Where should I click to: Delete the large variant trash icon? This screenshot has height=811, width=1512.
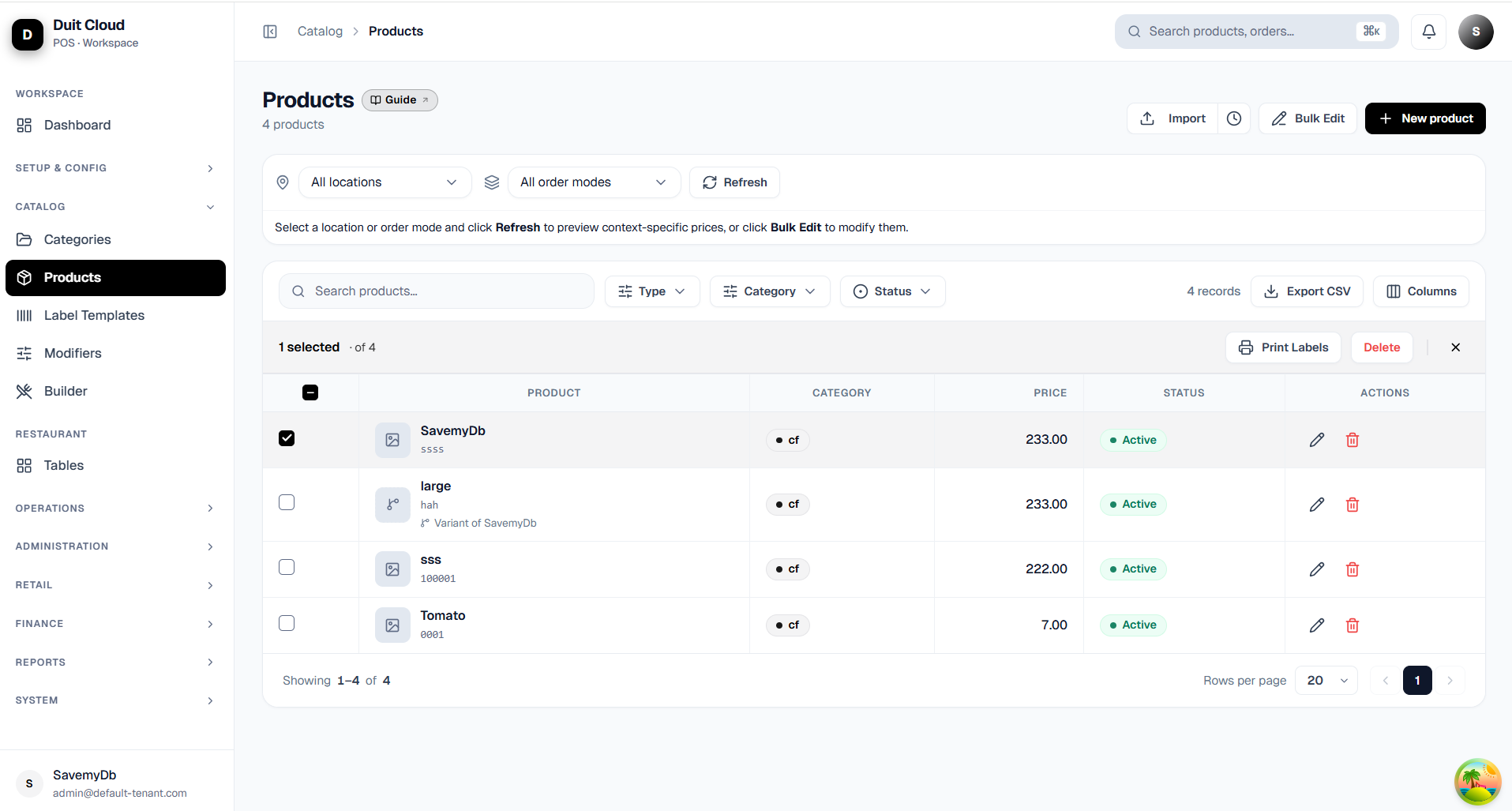[1353, 505]
